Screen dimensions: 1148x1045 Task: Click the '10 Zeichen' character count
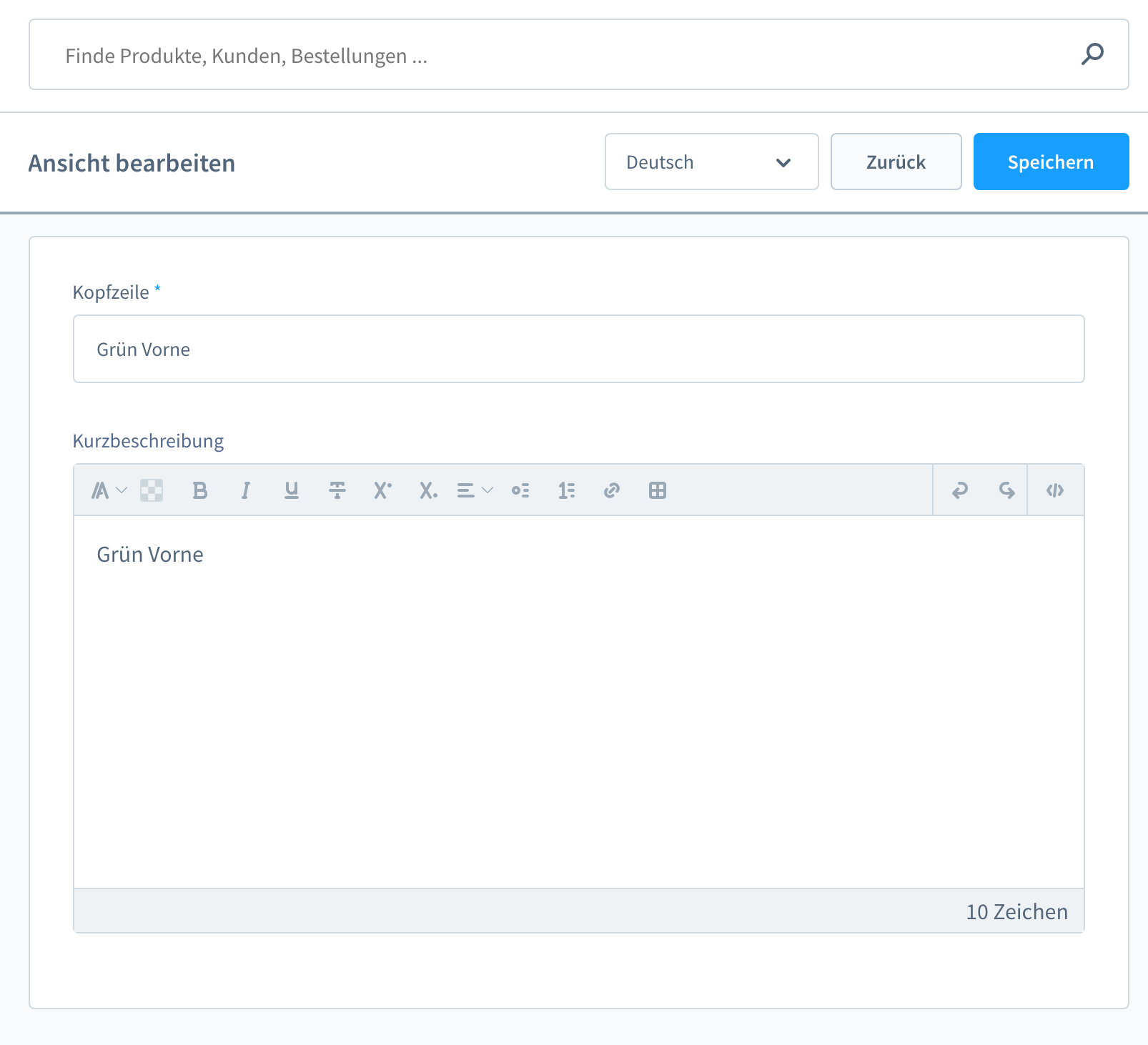(1017, 911)
